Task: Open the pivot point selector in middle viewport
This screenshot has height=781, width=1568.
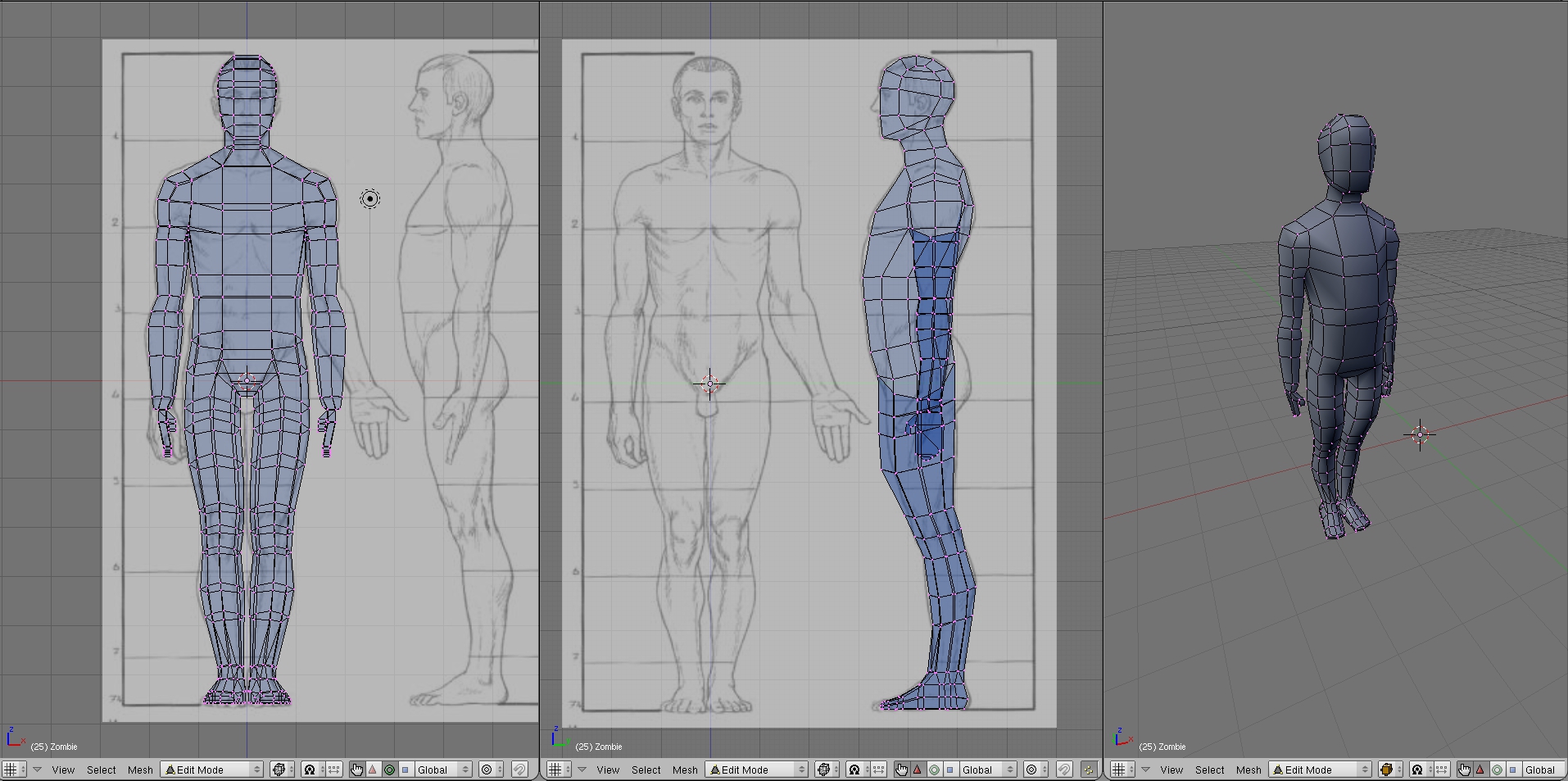Action: 857,770
